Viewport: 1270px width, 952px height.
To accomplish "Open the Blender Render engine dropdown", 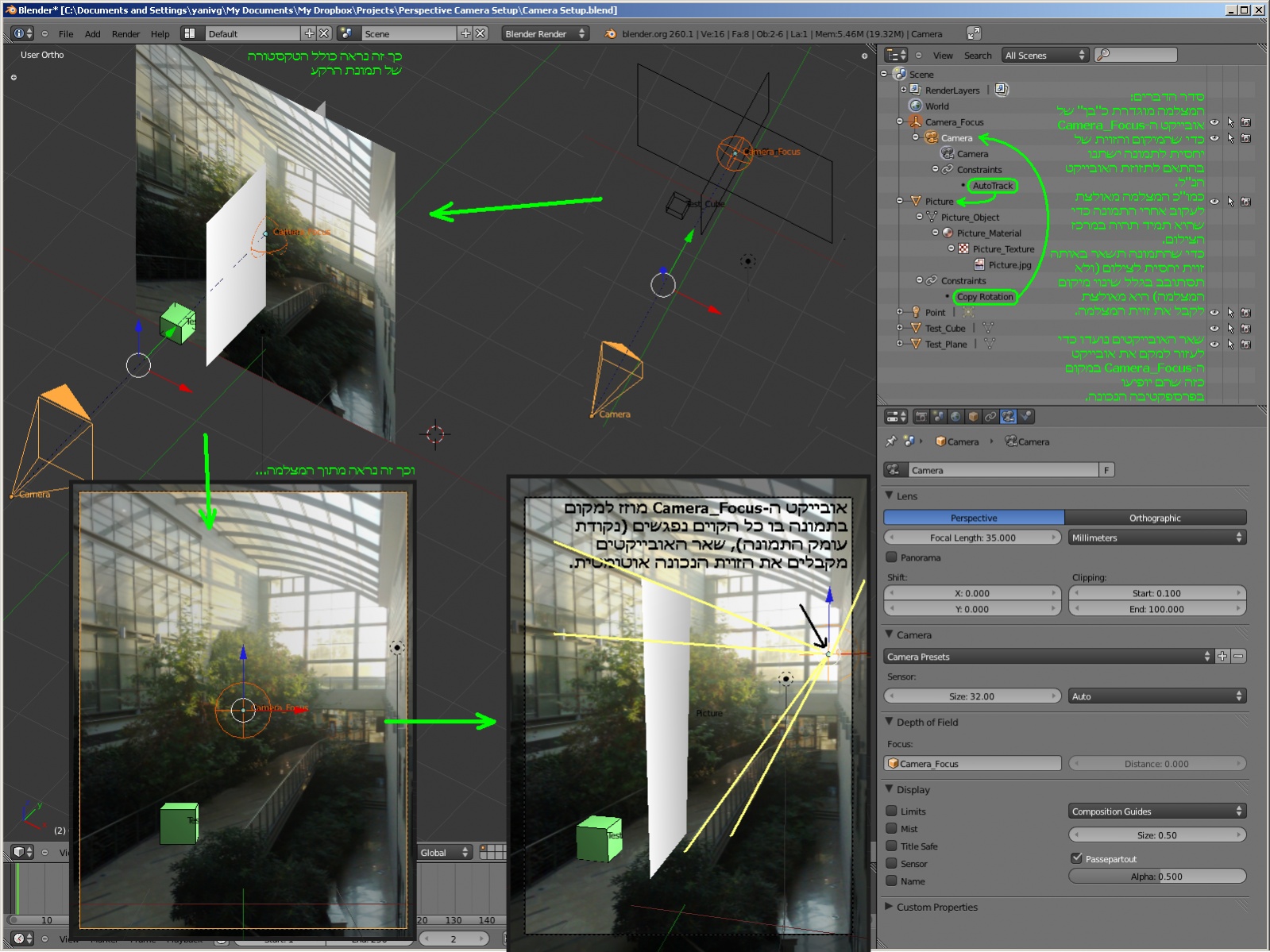I will pyautogui.click(x=545, y=33).
